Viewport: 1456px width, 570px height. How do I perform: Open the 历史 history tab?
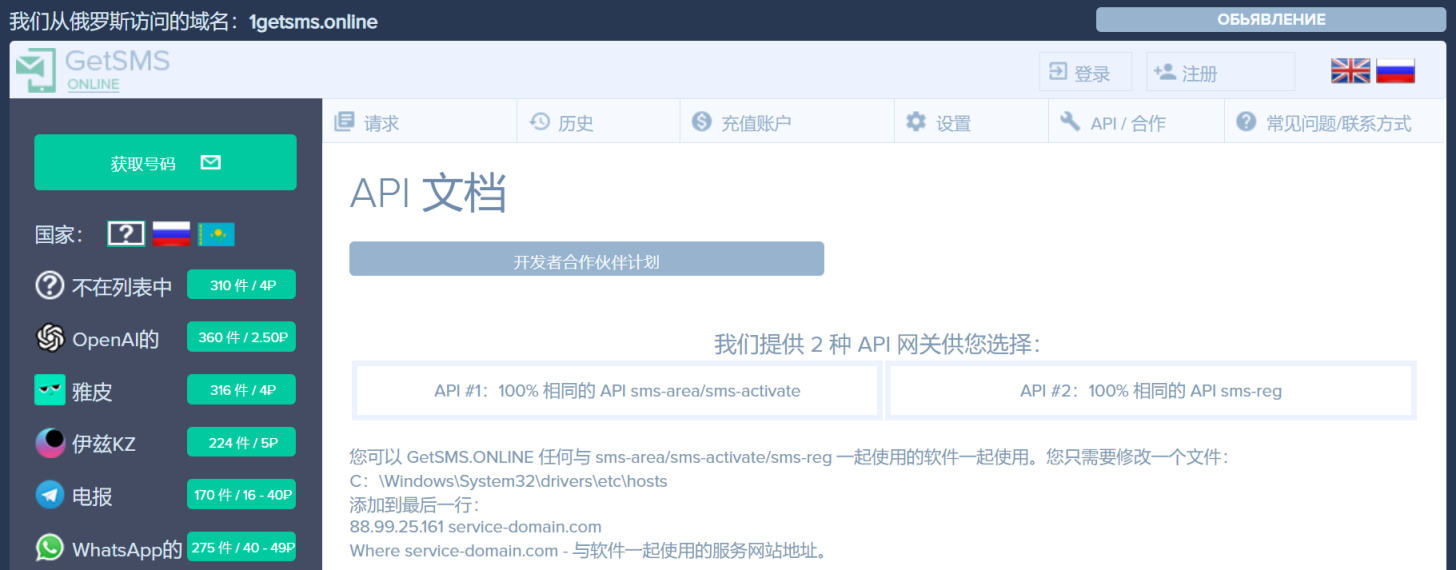562,123
